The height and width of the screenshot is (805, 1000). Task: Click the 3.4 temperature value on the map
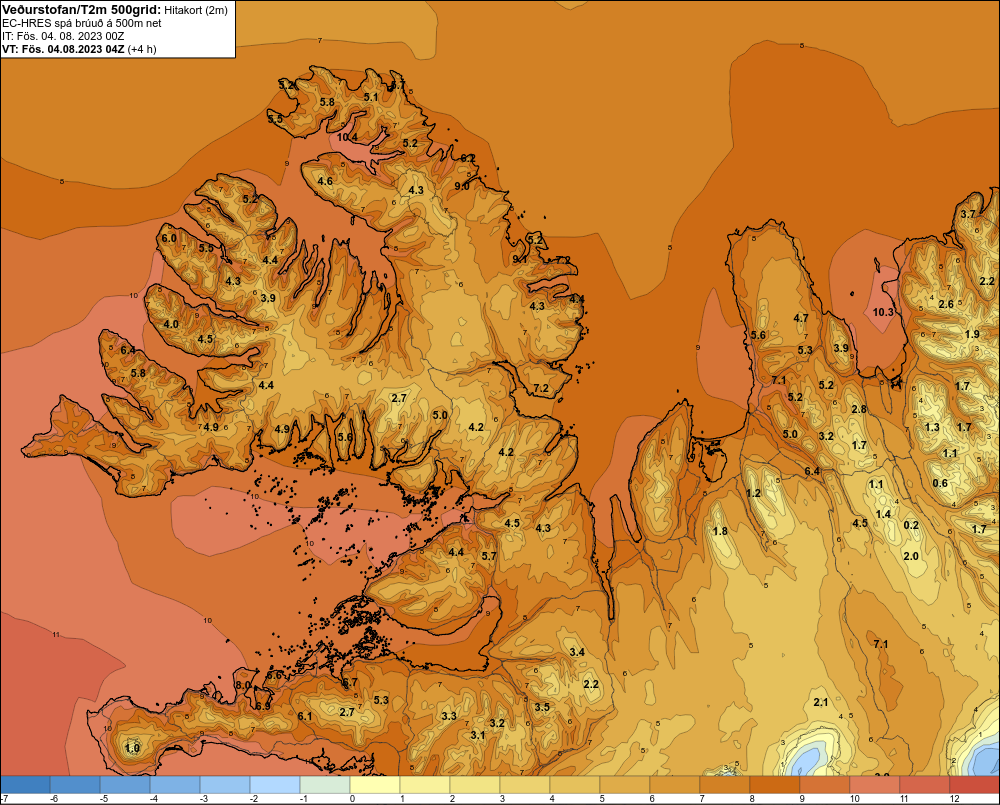click(577, 652)
